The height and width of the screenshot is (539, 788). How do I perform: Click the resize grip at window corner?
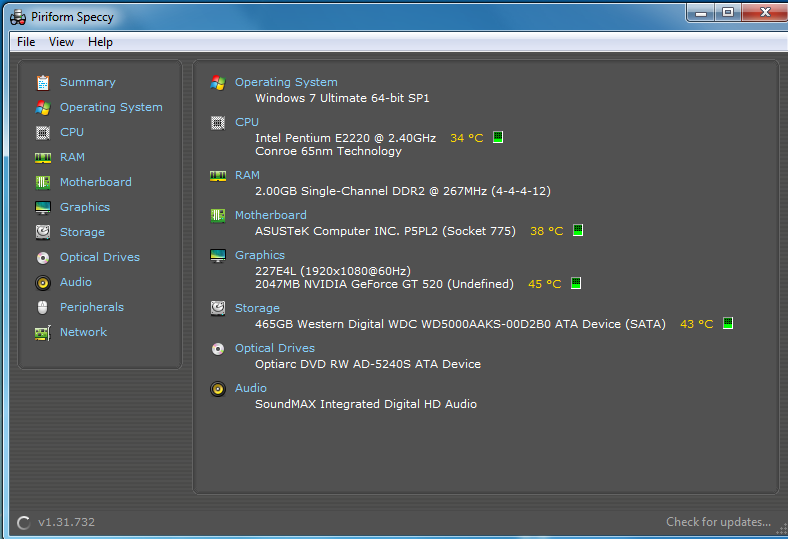click(x=780, y=529)
